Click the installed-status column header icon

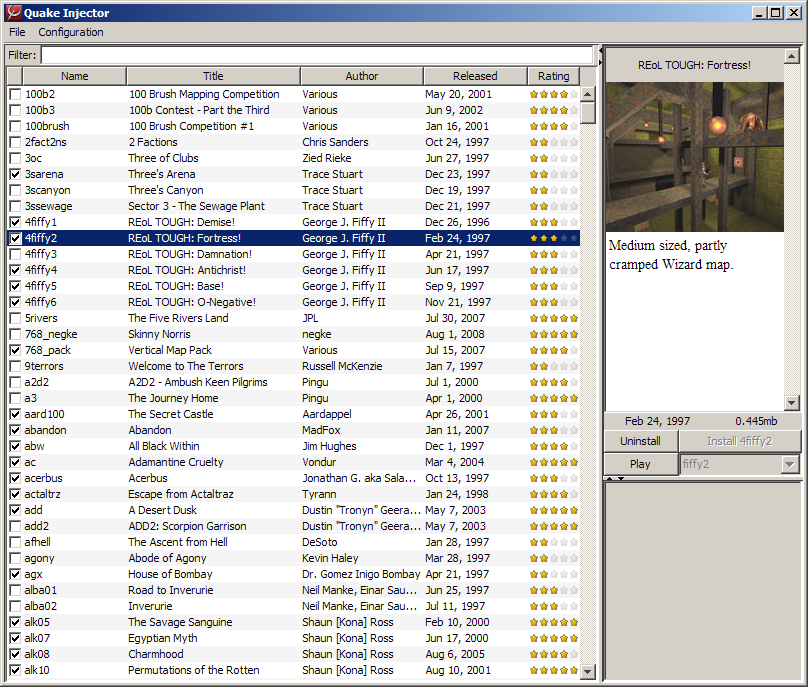pyautogui.click(x=14, y=76)
